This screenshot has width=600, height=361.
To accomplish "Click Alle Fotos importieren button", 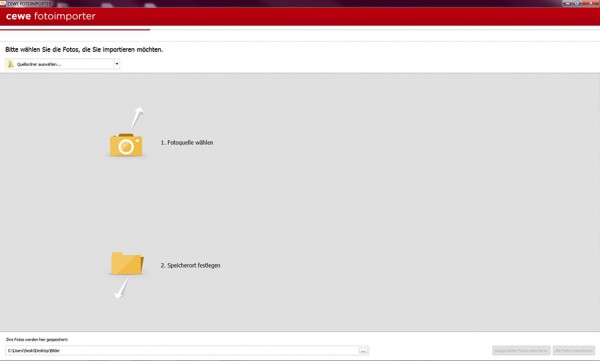I will click(574, 350).
